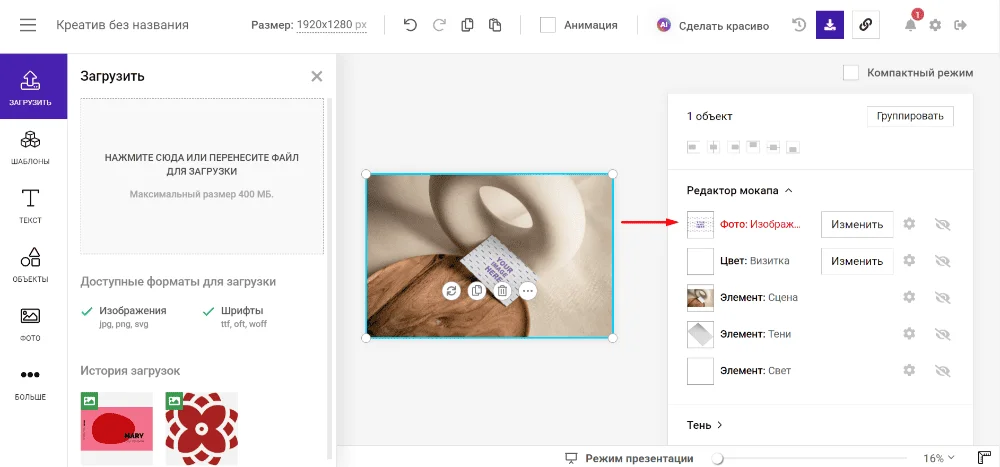Click the zoom slider handle
Image resolution: width=1000 pixels, height=467 pixels.
[x=717, y=458]
